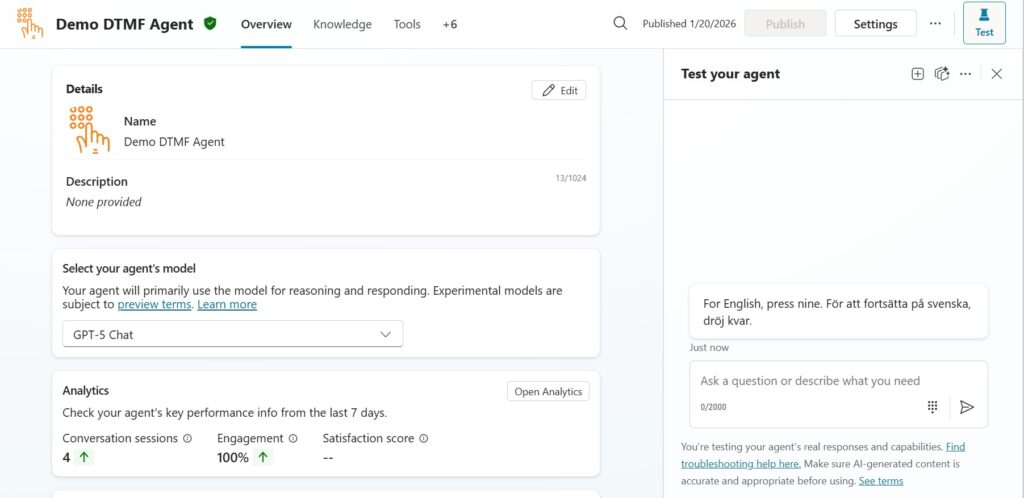The width and height of the screenshot is (1024, 498).
Task: Click Satisfaction score info icon
Action: pyautogui.click(x=423, y=438)
